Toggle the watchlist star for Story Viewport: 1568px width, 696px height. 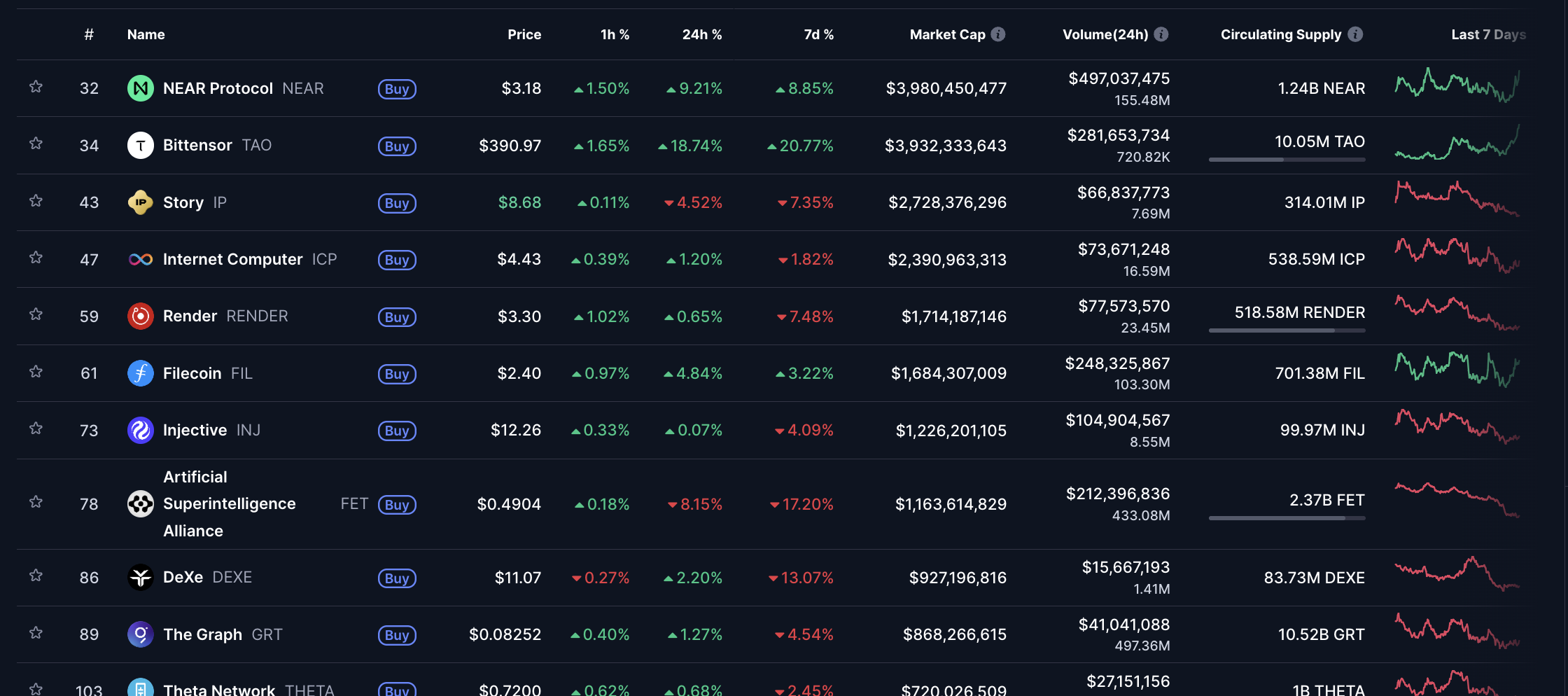(36, 201)
